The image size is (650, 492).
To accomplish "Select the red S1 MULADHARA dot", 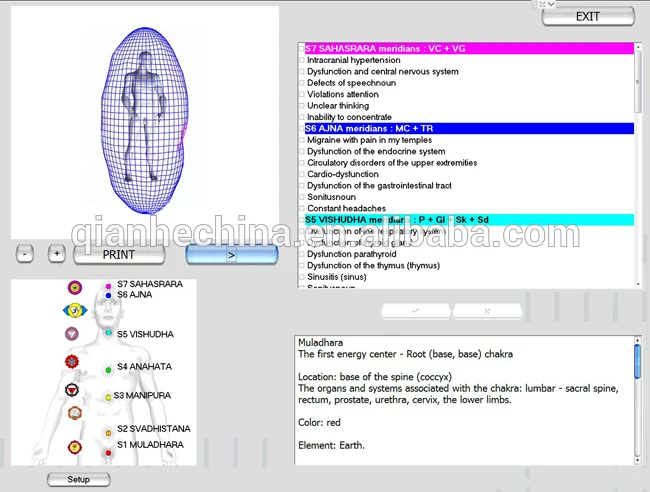I will coord(108,453).
